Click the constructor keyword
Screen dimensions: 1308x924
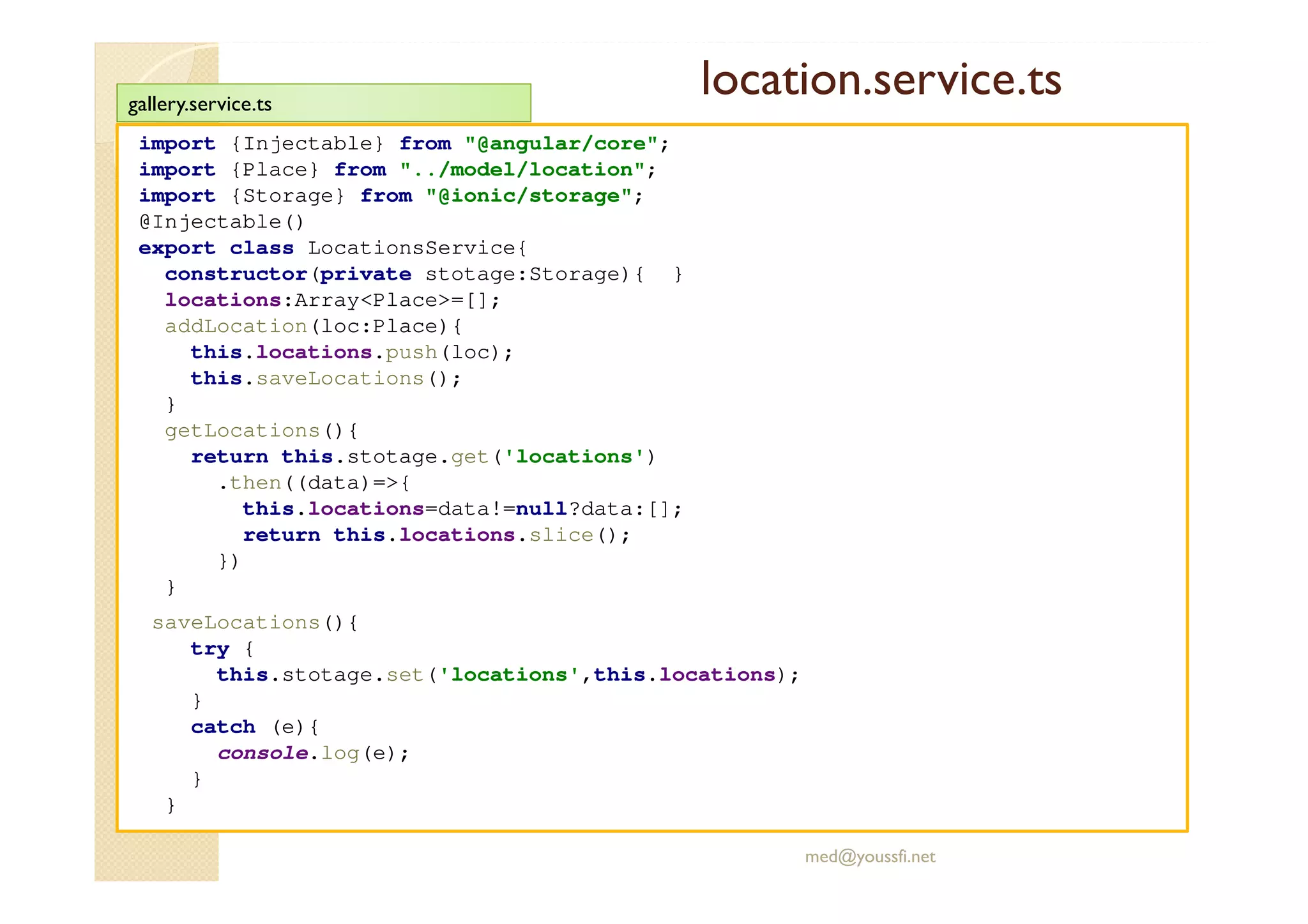236,274
